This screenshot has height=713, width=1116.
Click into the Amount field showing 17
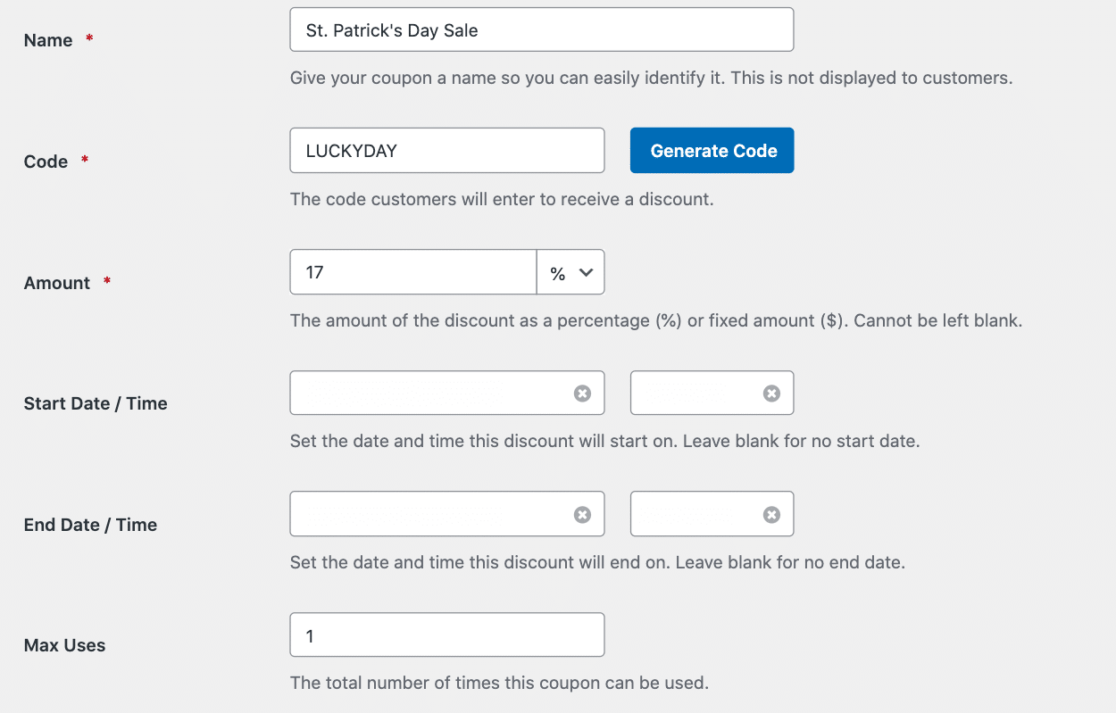click(x=413, y=272)
